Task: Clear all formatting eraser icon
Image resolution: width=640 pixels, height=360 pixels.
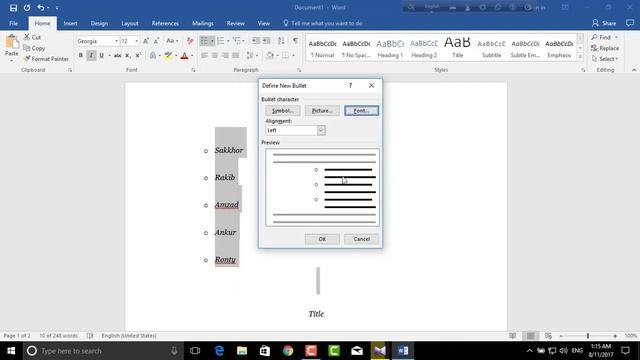Action: pyautogui.click(x=190, y=41)
